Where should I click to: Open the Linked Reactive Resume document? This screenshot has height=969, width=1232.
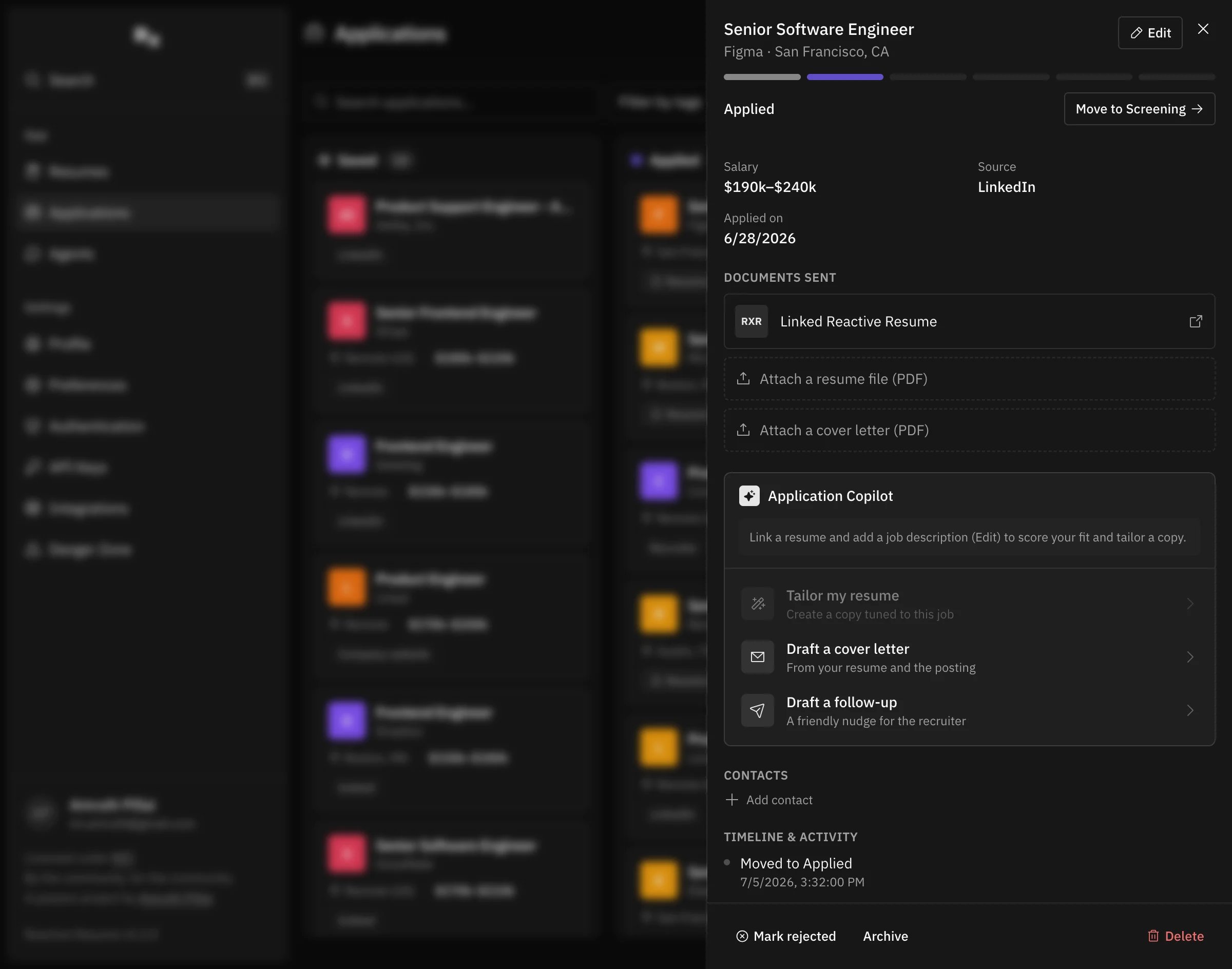click(x=969, y=321)
